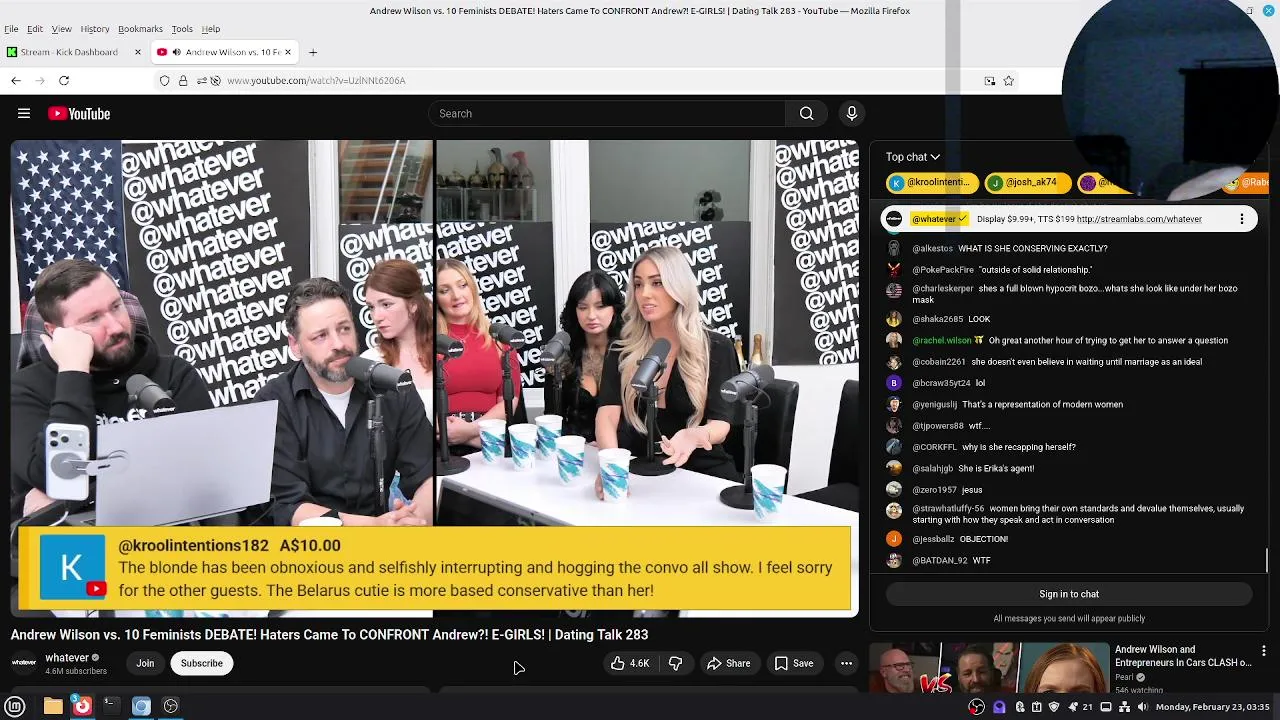1280x720 pixels.
Task: Mute tab via speaker icon on YouTube tab
Action: point(176,52)
